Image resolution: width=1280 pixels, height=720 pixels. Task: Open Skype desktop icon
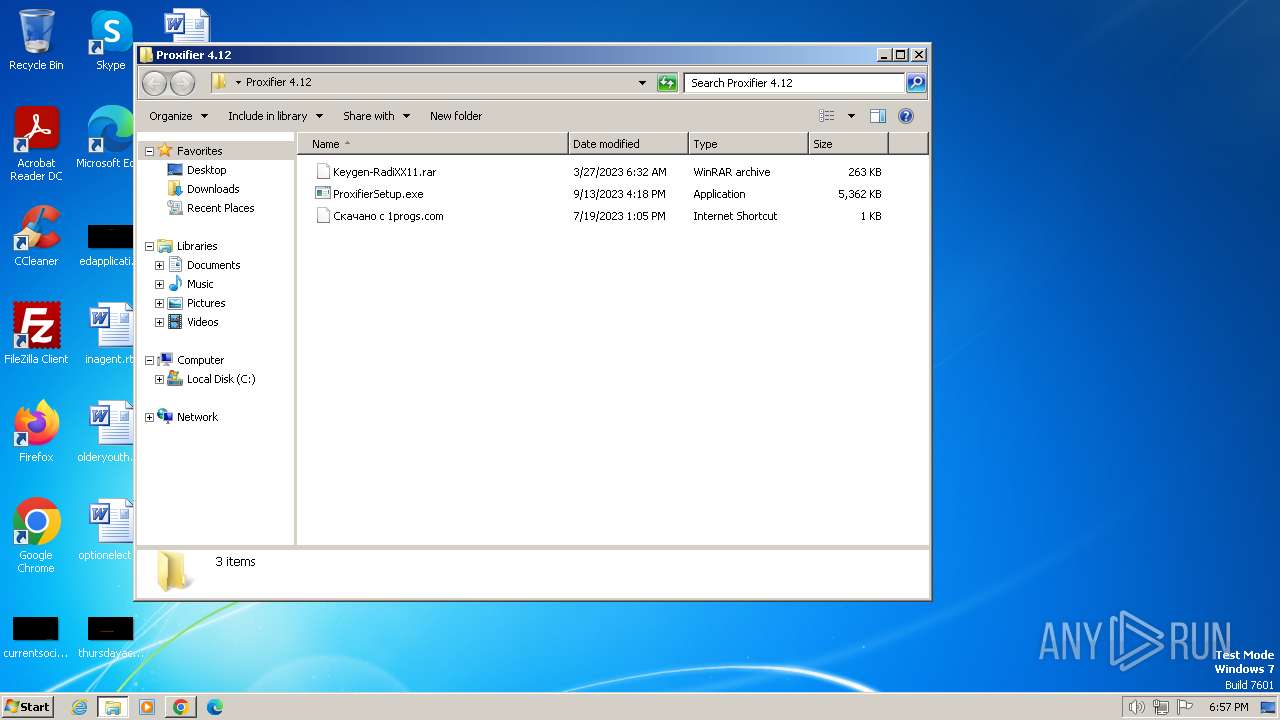pos(111,40)
